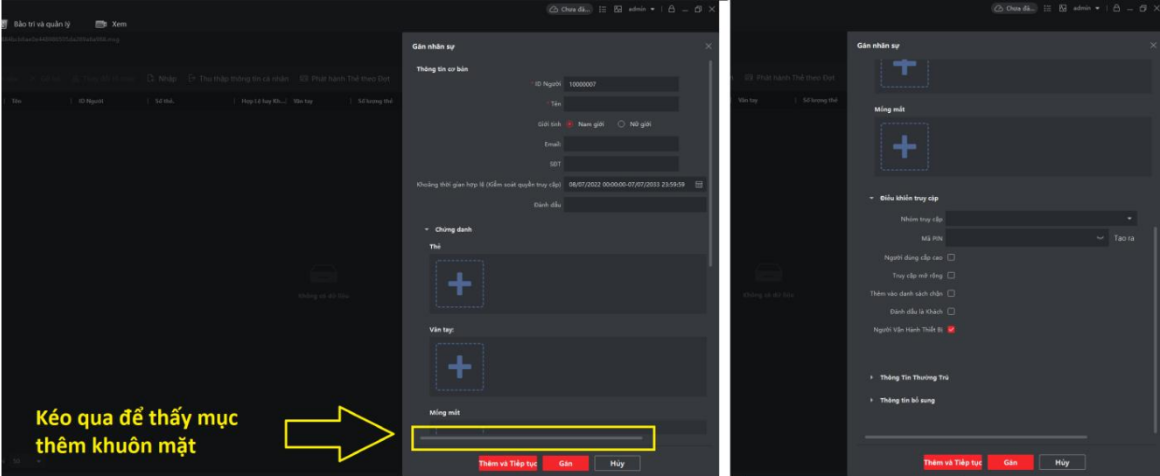
Task: Click the Mống mắt plus icon to add iris
Action: (904, 147)
